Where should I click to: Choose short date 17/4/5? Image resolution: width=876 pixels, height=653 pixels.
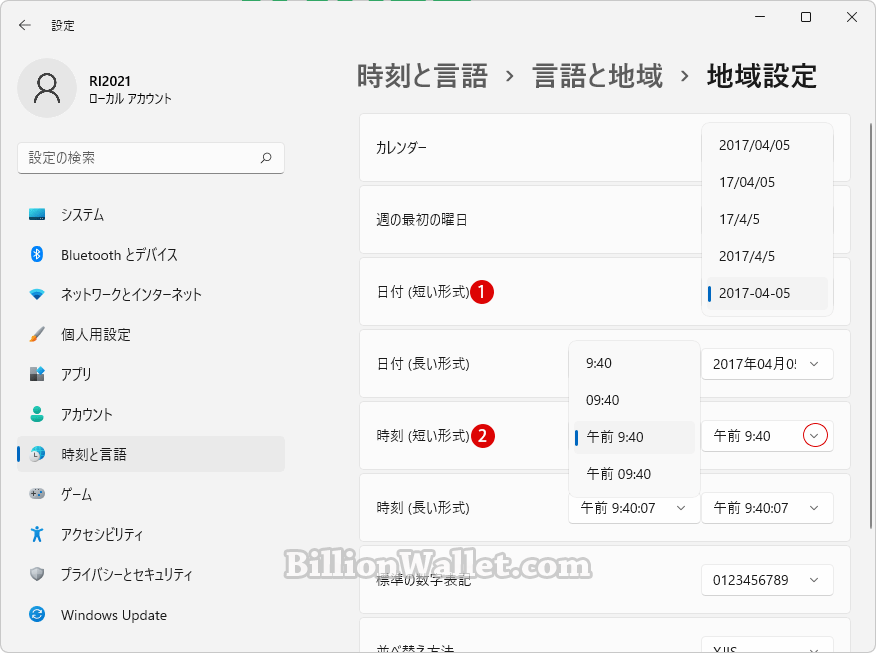(767, 219)
